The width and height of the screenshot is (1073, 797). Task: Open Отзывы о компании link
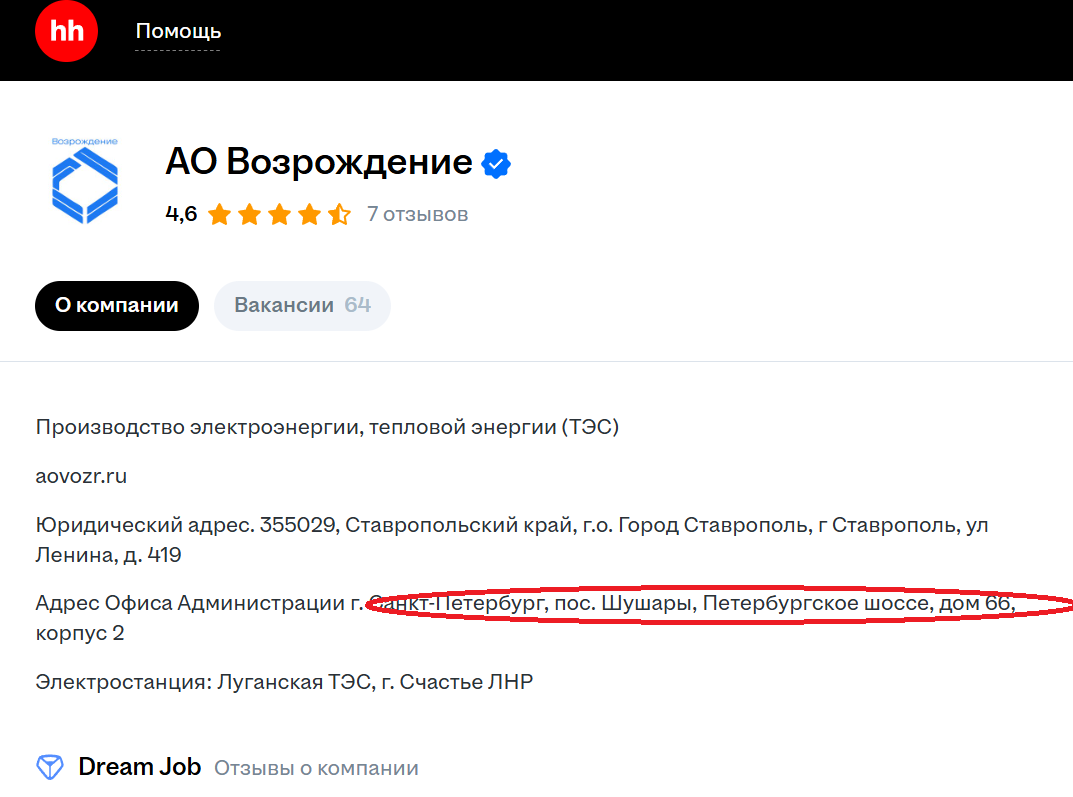(x=318, y=767)
